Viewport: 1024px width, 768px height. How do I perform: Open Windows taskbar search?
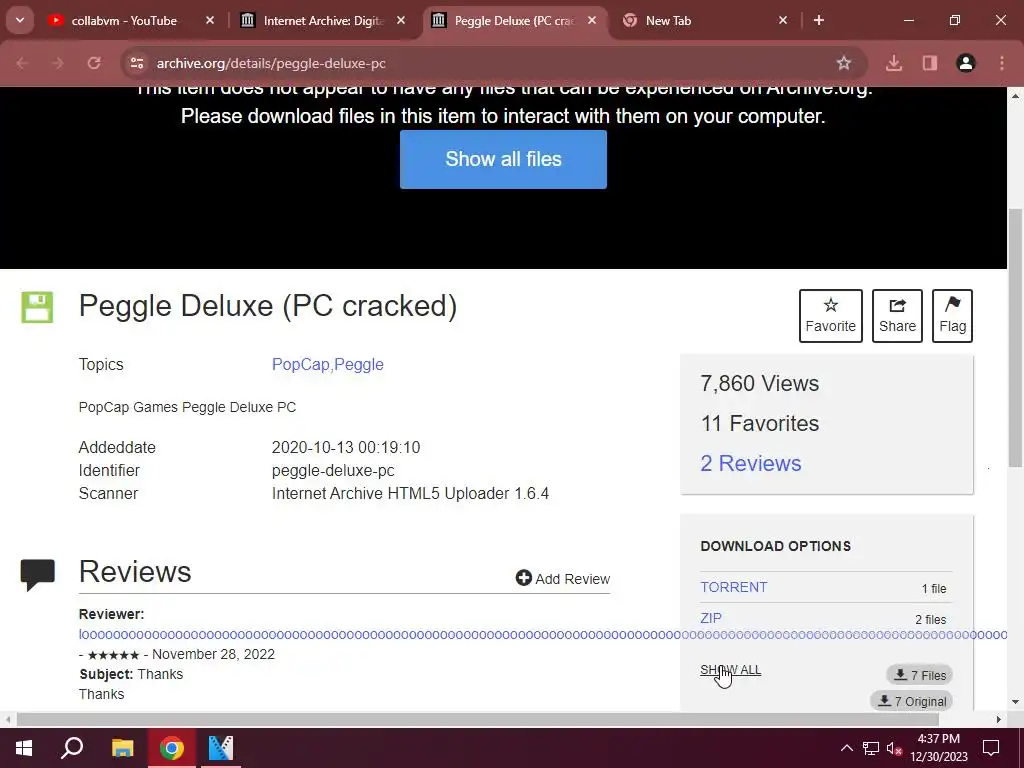(x=72, y=748)
